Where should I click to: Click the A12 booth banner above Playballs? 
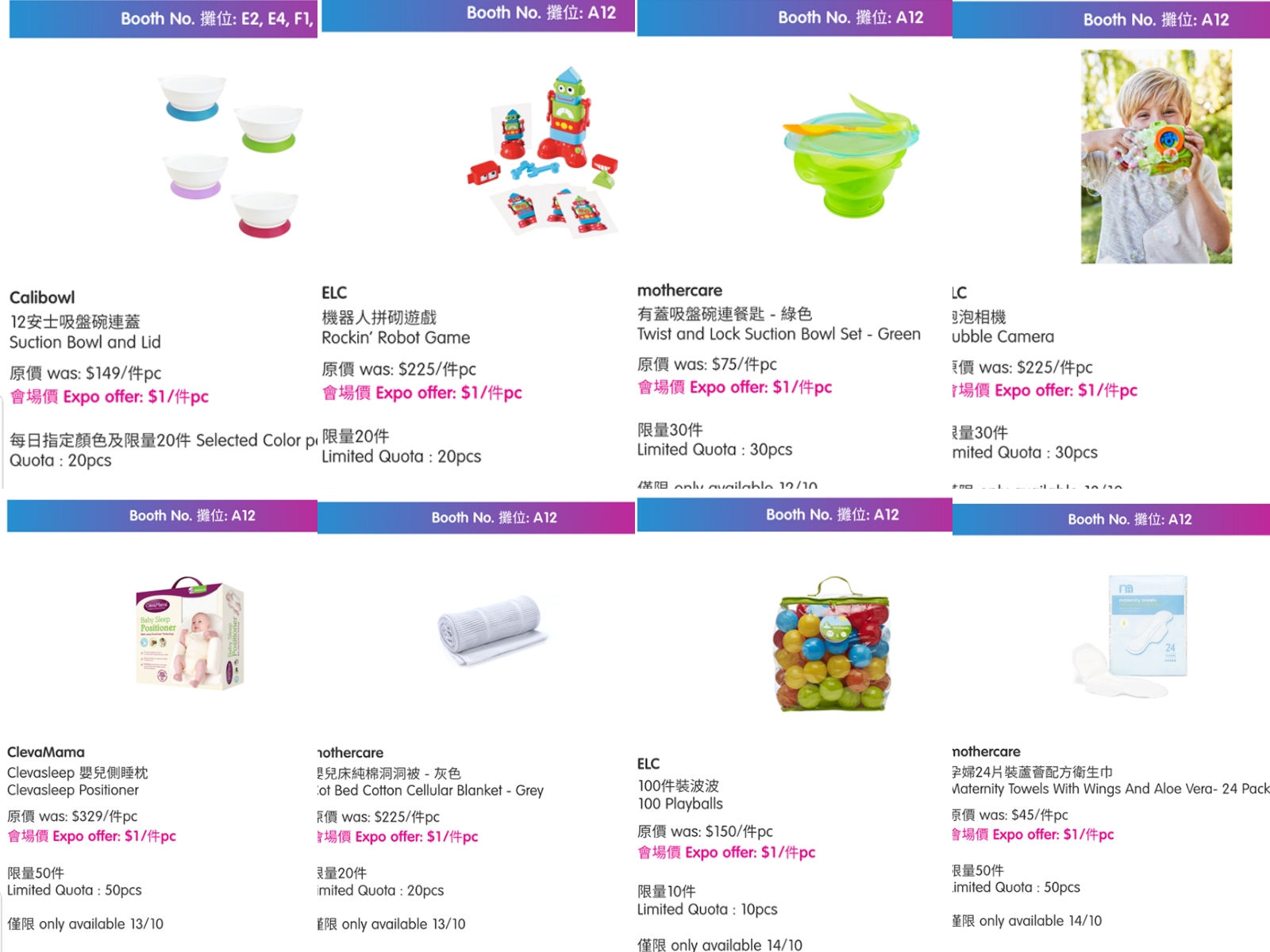795,515
